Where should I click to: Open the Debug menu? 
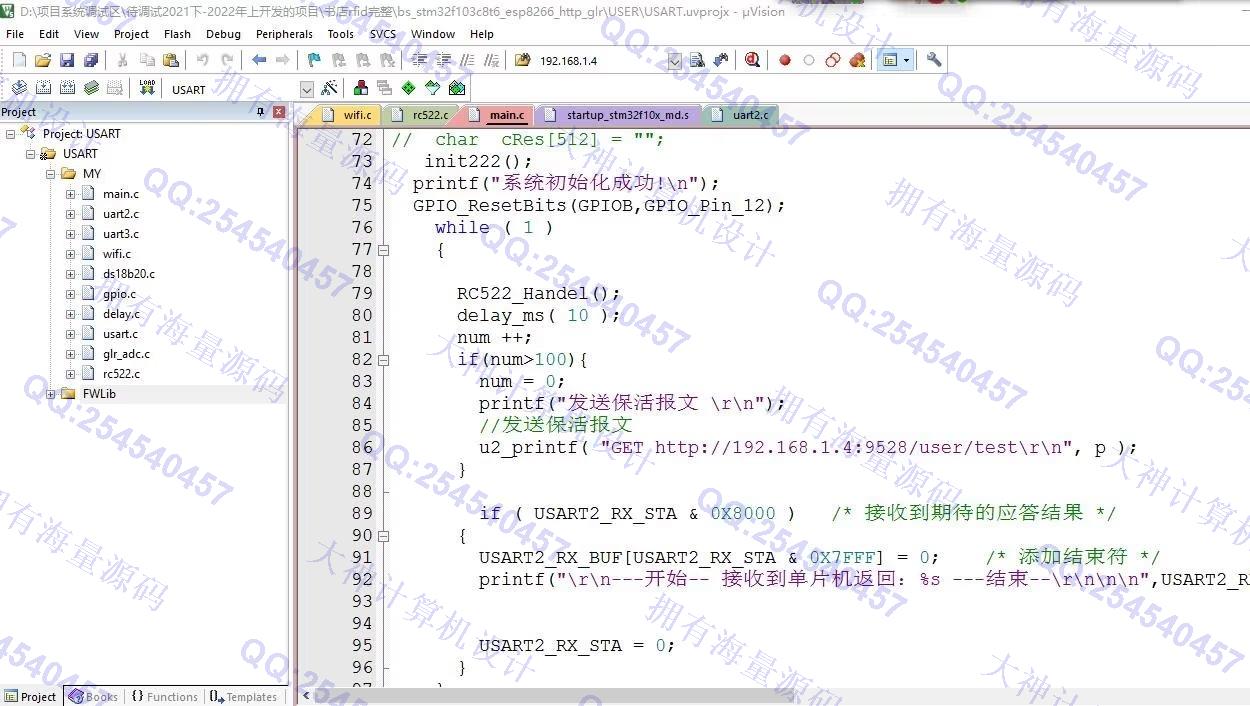[x=223, y=34]
